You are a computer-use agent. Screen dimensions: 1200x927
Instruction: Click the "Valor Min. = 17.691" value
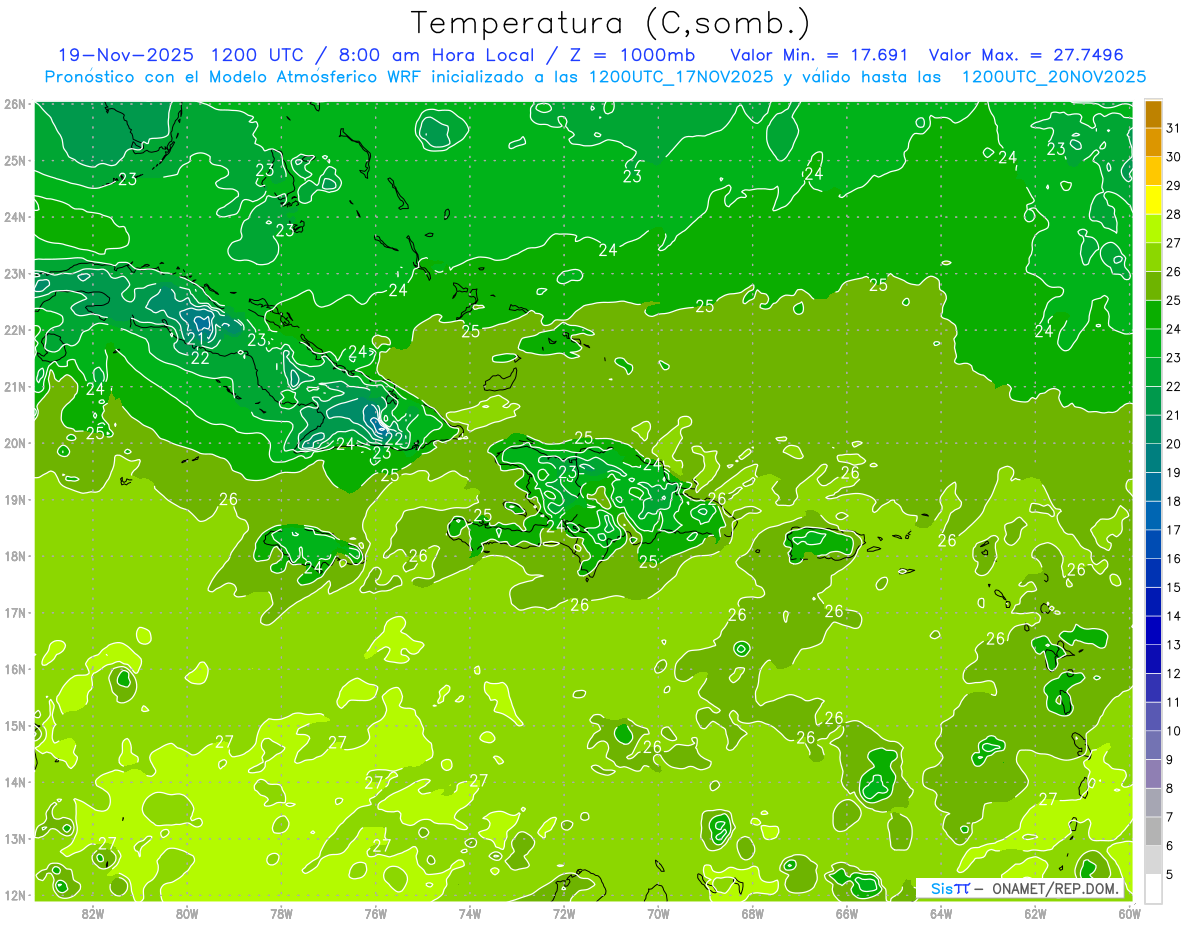coord(819,54)
